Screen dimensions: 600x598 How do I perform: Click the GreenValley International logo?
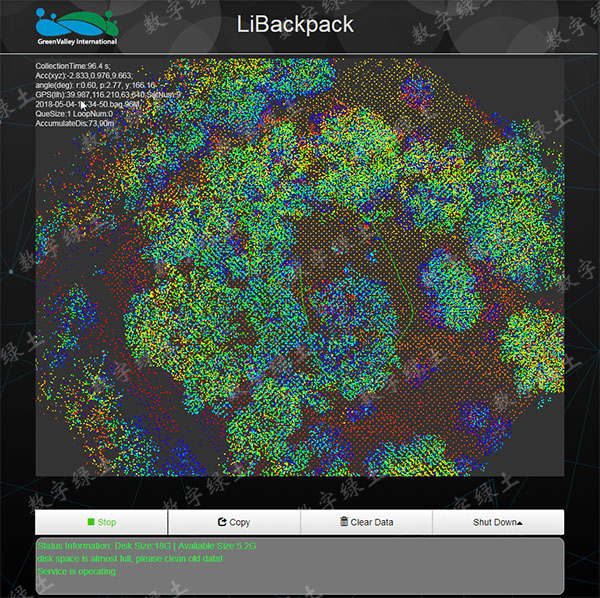coord(77,27)
